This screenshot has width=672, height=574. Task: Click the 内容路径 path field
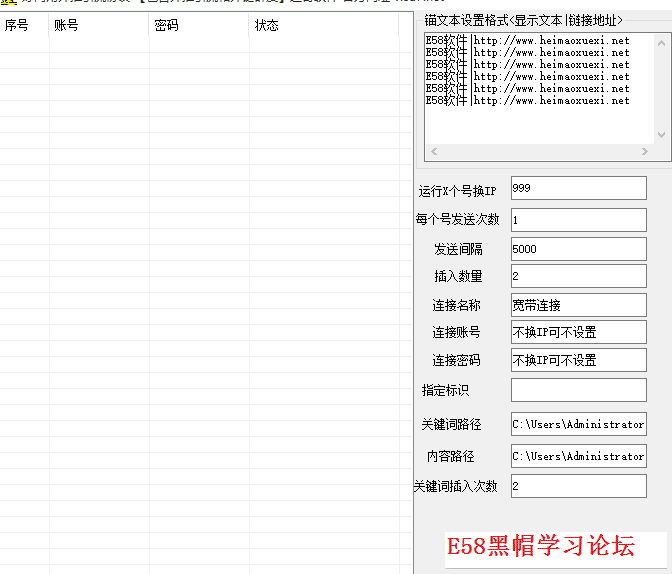(577, 456)
